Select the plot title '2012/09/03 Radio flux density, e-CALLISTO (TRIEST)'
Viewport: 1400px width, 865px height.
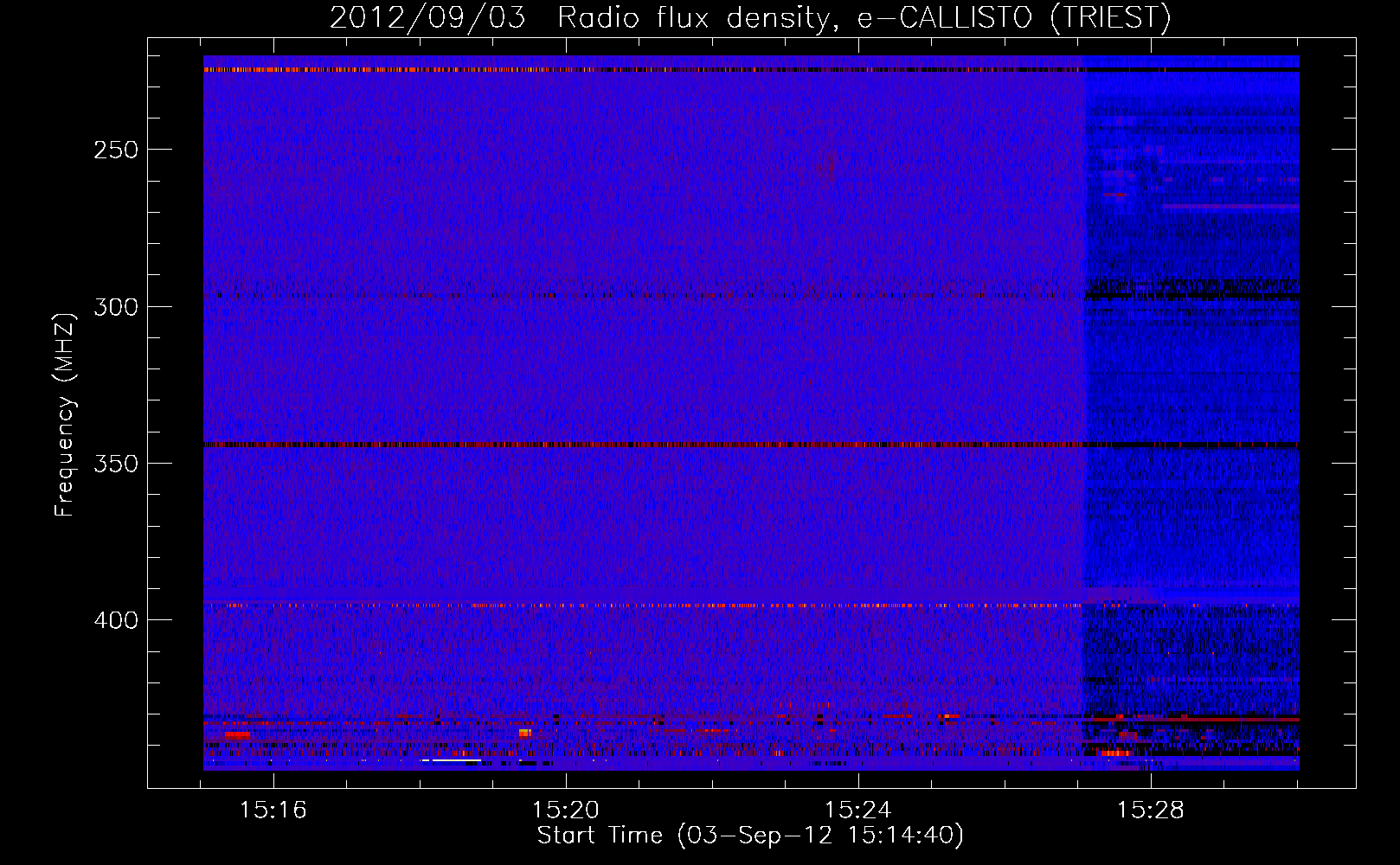[x=750, y=17]
